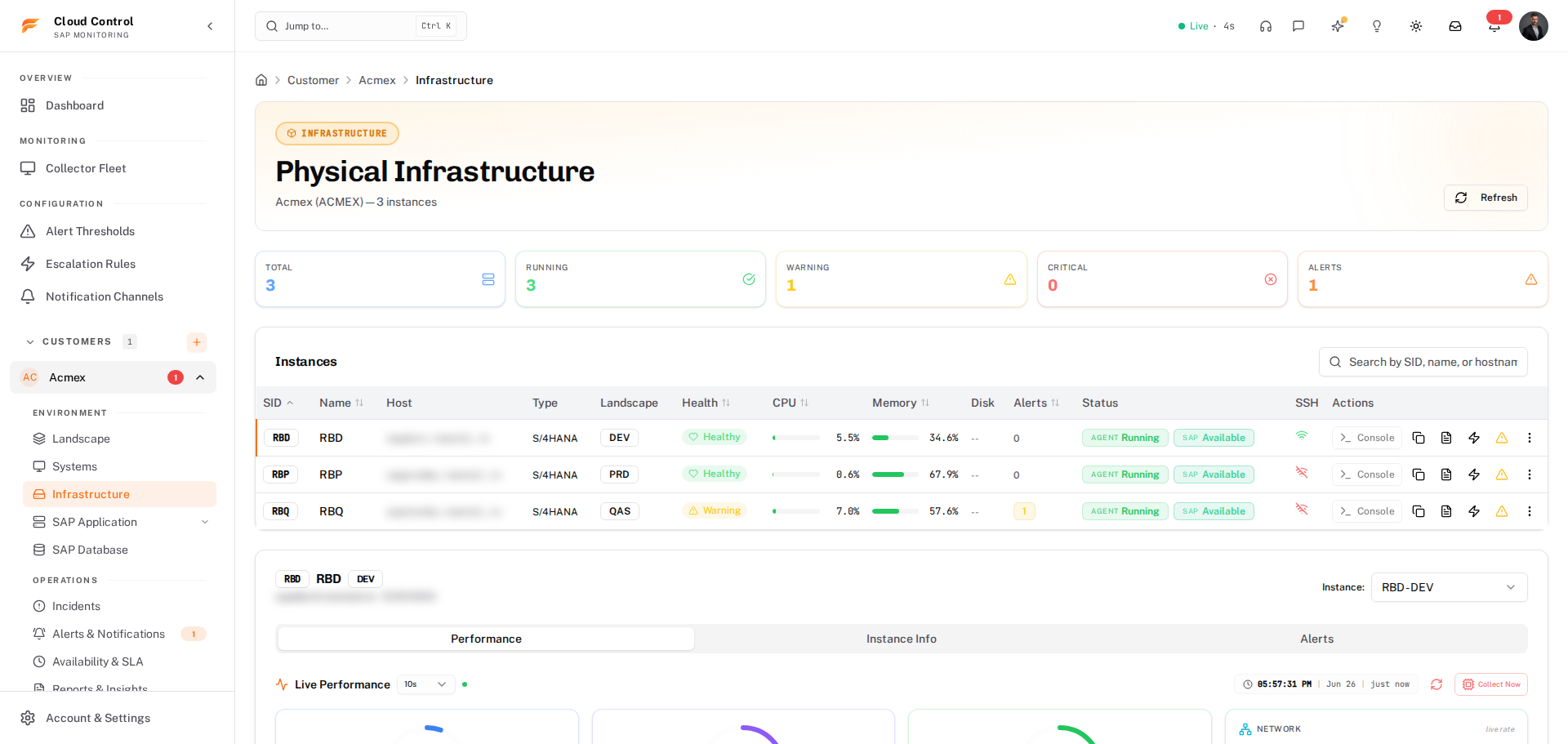1568x744 pixels.
Task: Click lightning action icon in RBP row
Action: (x=1474, y=474)
